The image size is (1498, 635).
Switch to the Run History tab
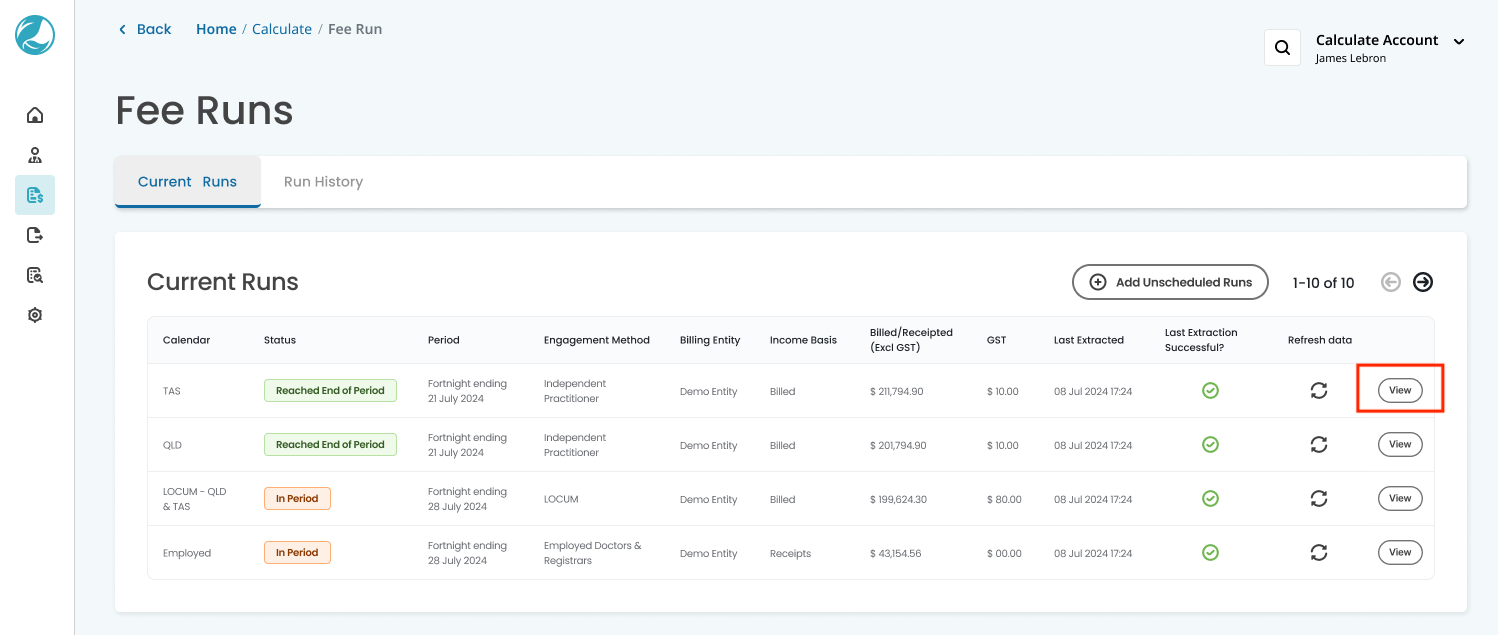[x=323, y=182]
